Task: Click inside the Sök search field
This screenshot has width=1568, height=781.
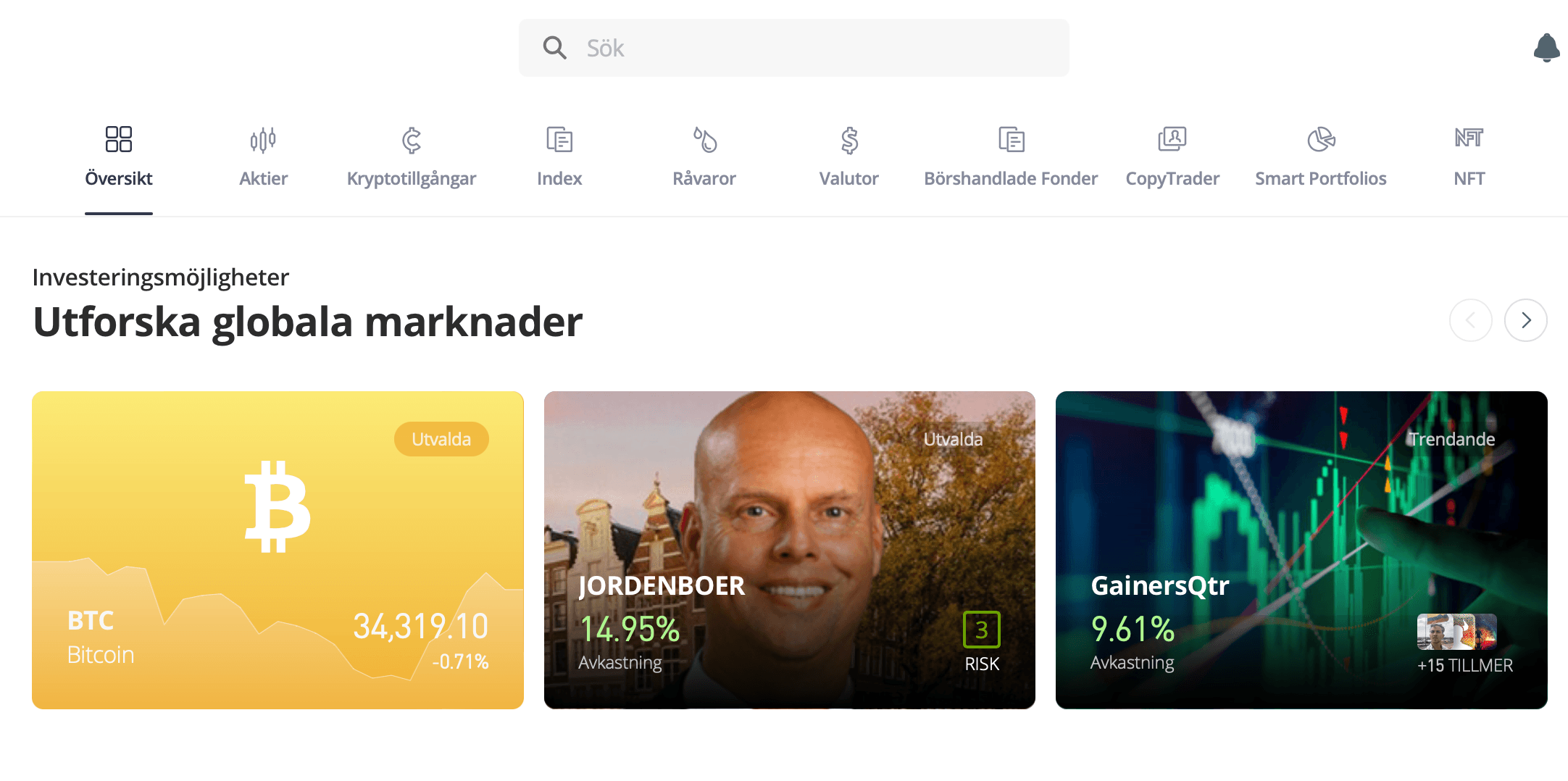Action: click(x=793, y=48)
